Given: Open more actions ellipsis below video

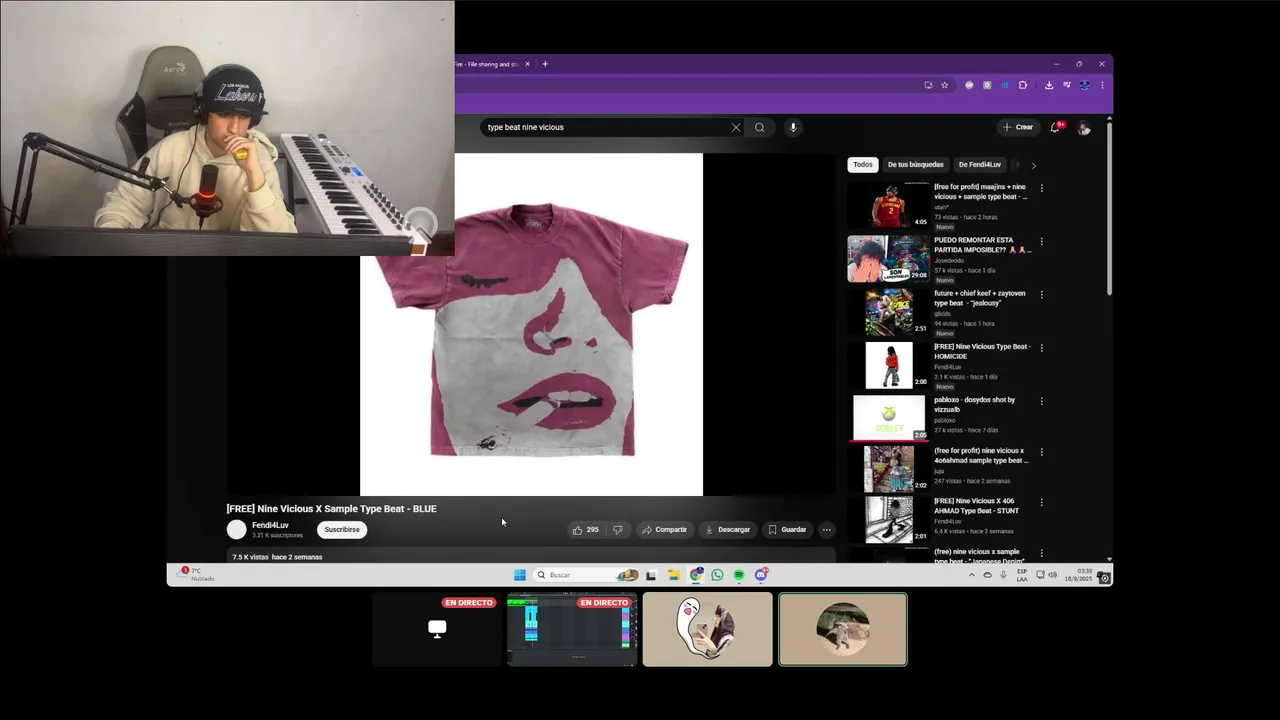Looking at the screenshot, I should (x=827, y=530).
